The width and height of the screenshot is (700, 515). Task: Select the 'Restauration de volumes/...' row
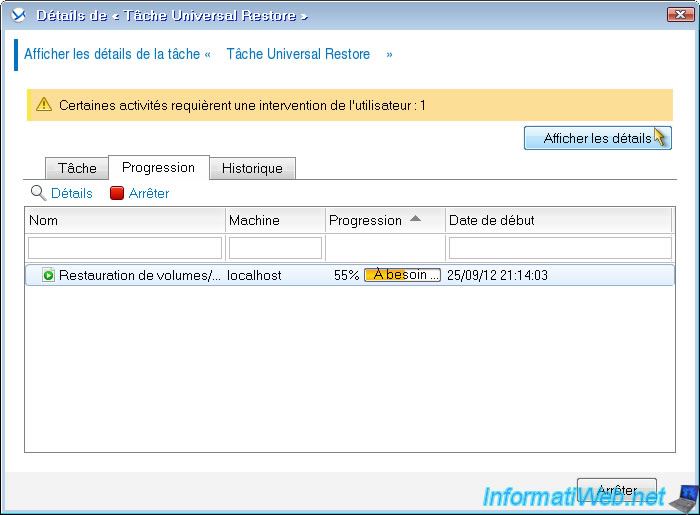[x=350, y=275]
